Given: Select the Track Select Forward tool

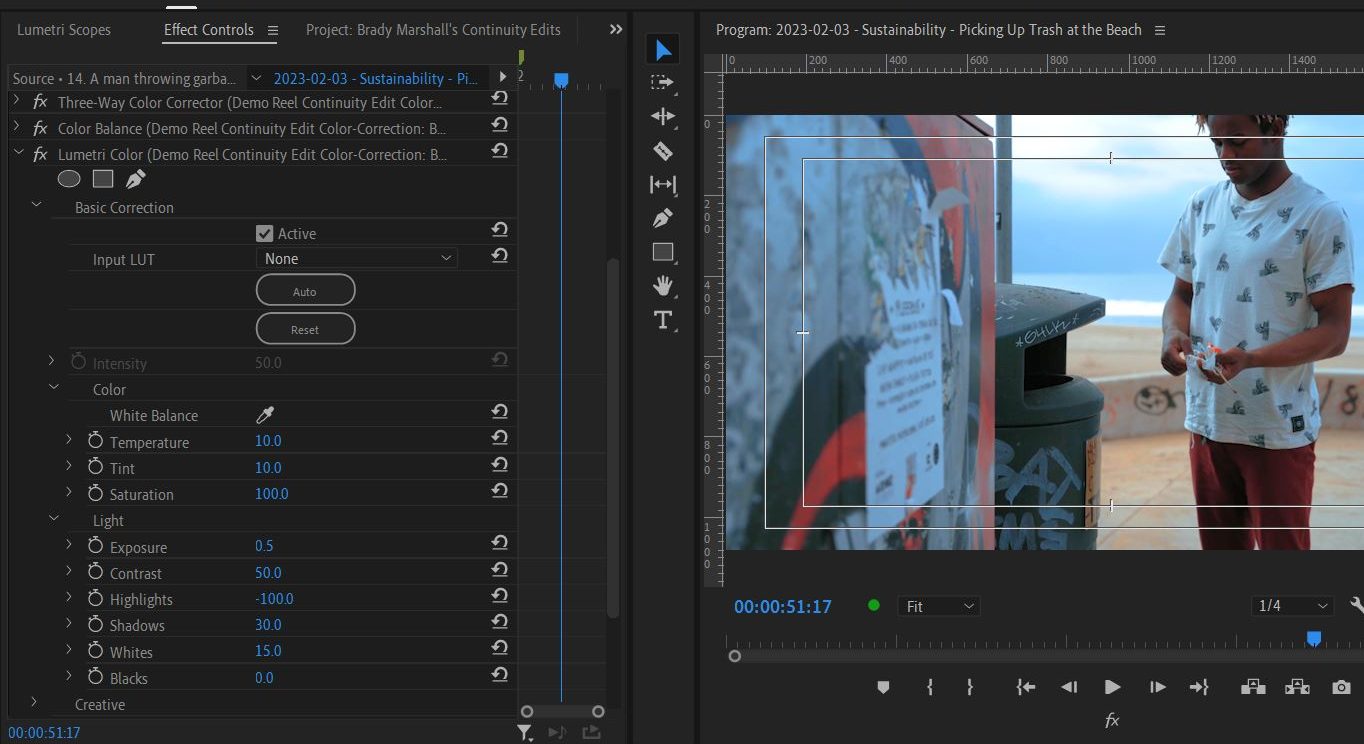Looking at the screenshot, I should click(x=663, y=82).
